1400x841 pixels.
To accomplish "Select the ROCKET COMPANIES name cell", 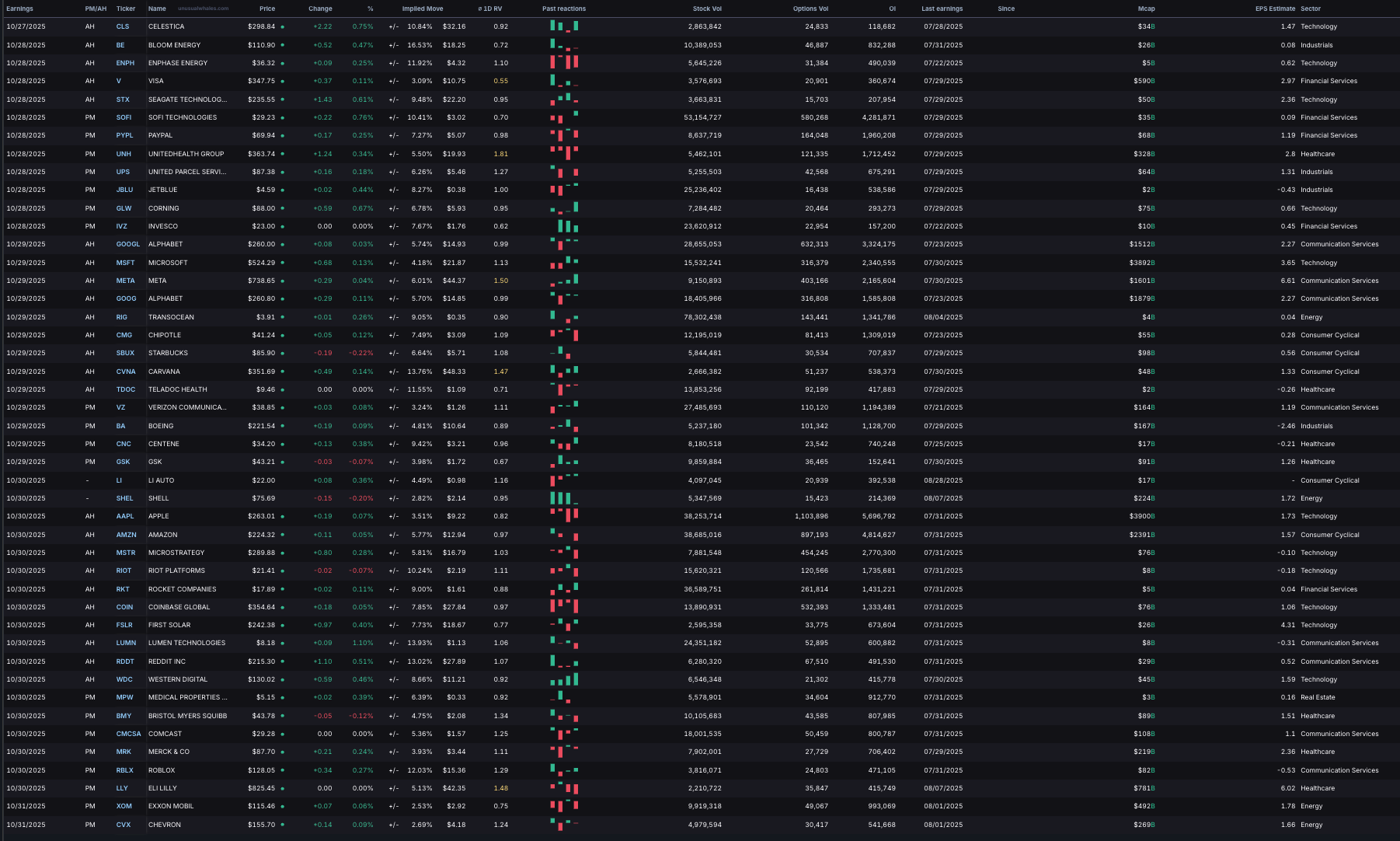I will (182, 589).
